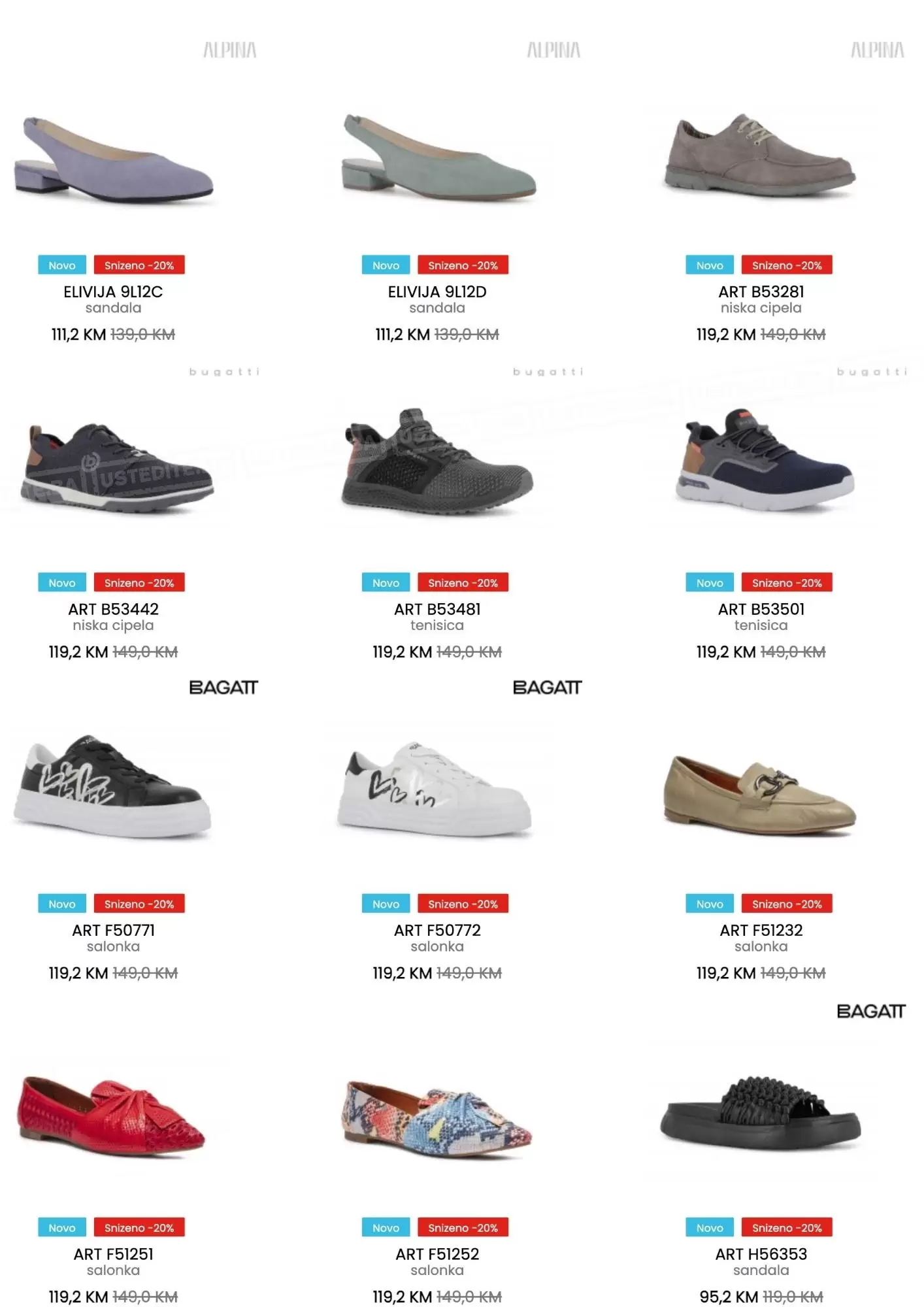This screenshot has width=924, height=1307.
Task: Click the Bagatt logo above ART H56353
Action: click(x=871, y=1012)
